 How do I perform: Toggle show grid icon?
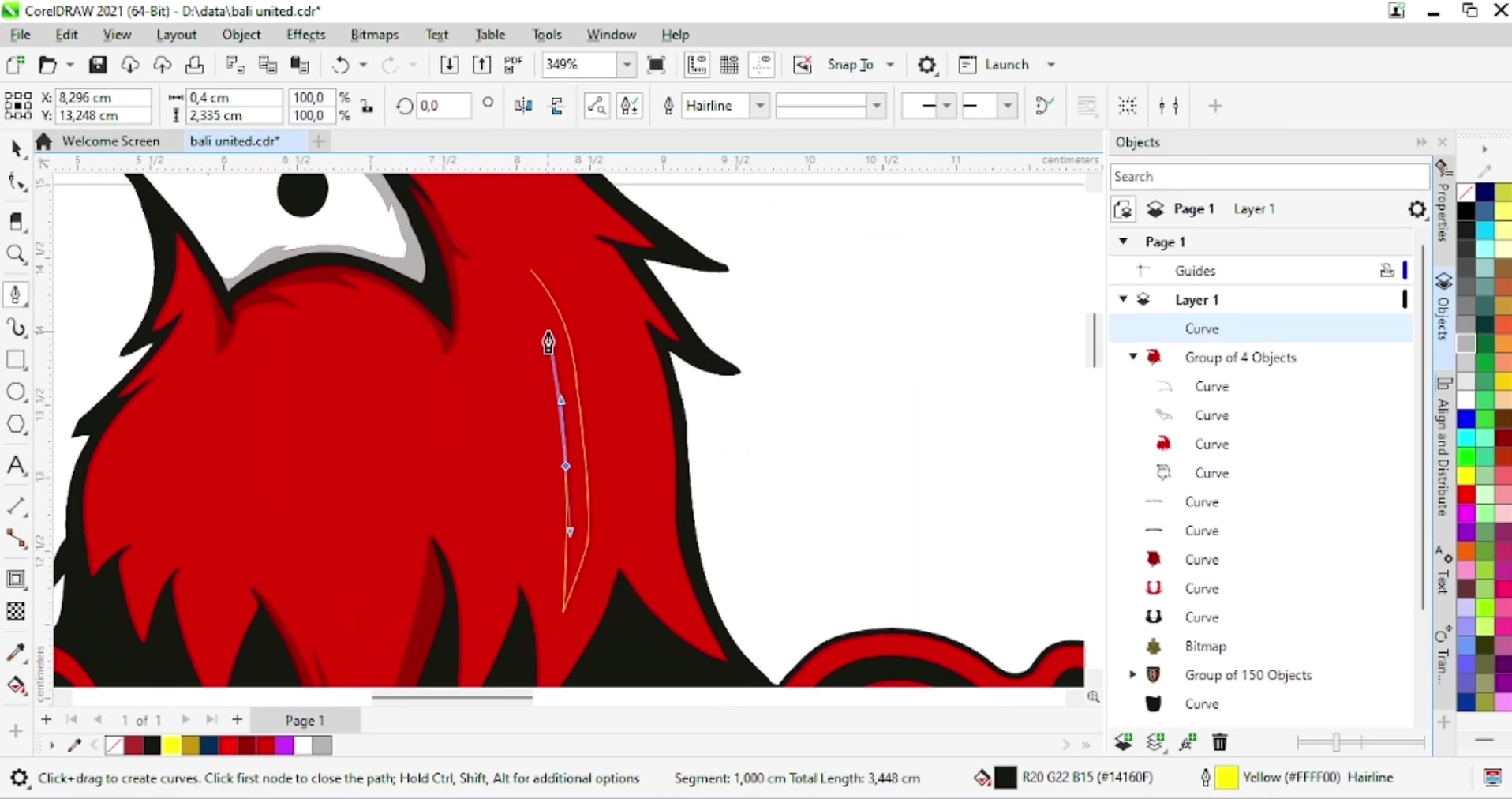click(729, 65)
